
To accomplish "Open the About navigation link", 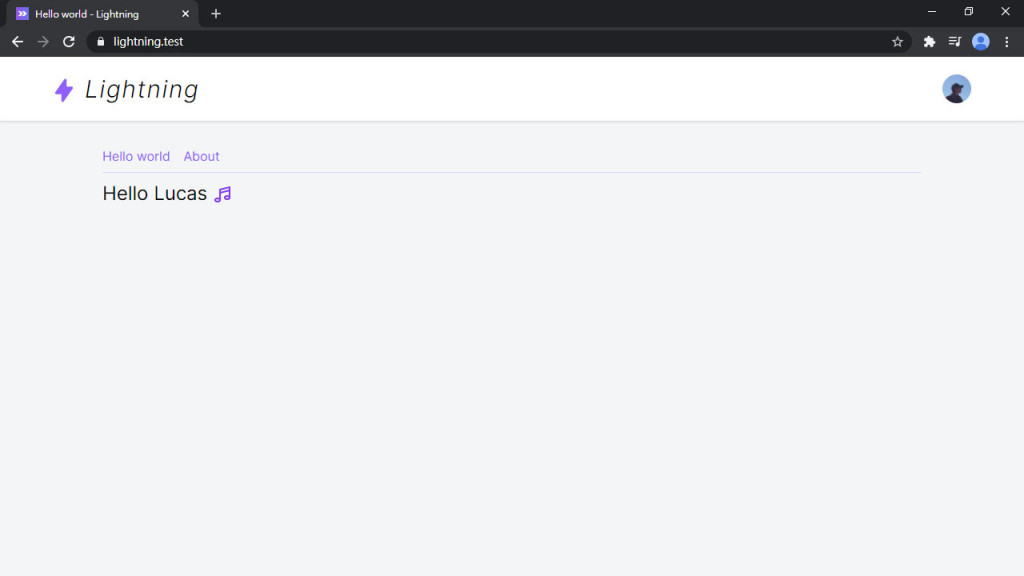I will coord(201,156).
